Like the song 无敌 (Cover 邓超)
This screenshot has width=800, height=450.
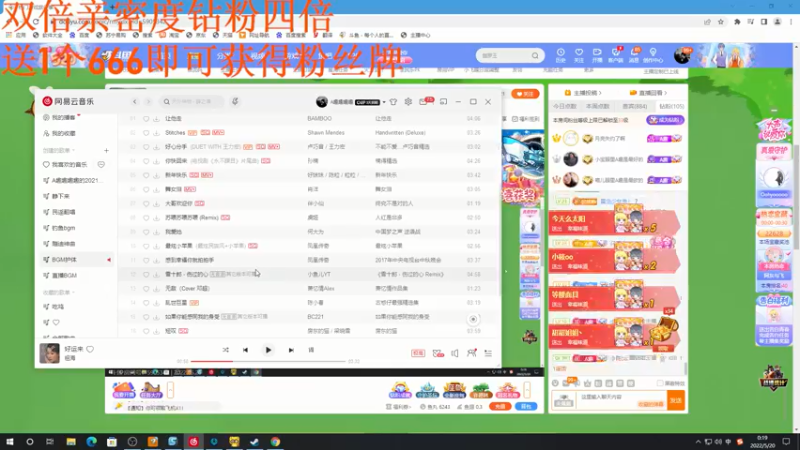point(146,288)
